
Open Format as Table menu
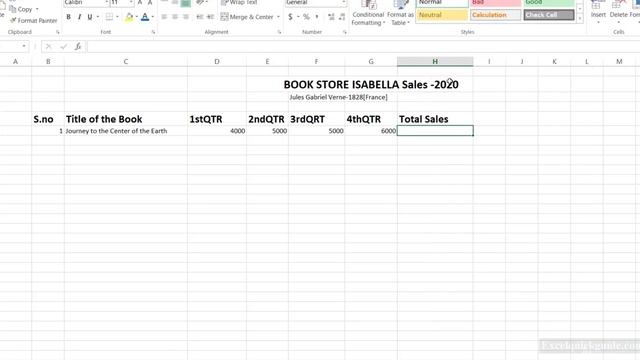[400, 13]
